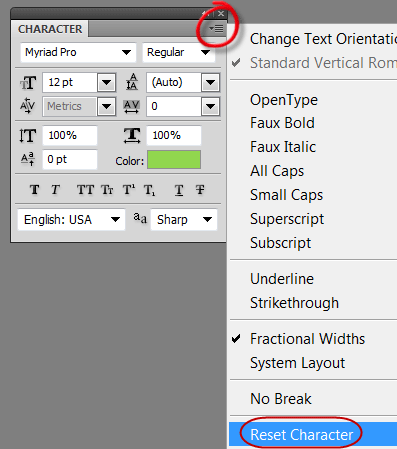Toggle the Small Caps Tr button
397x449 pixels.
click(x=107, y=190)
